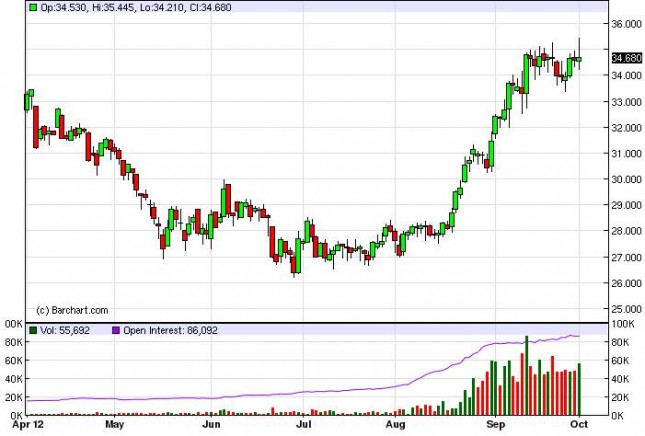Click the 'Vol: 55,692' label

65,330
